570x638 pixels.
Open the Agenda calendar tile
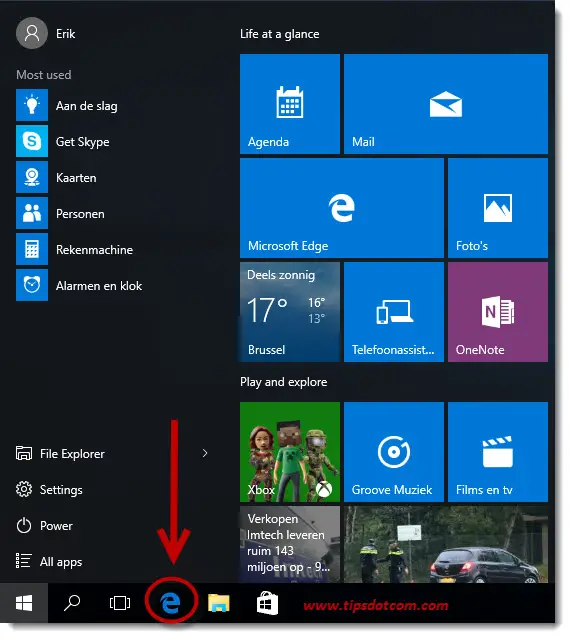tap(290, 104)
